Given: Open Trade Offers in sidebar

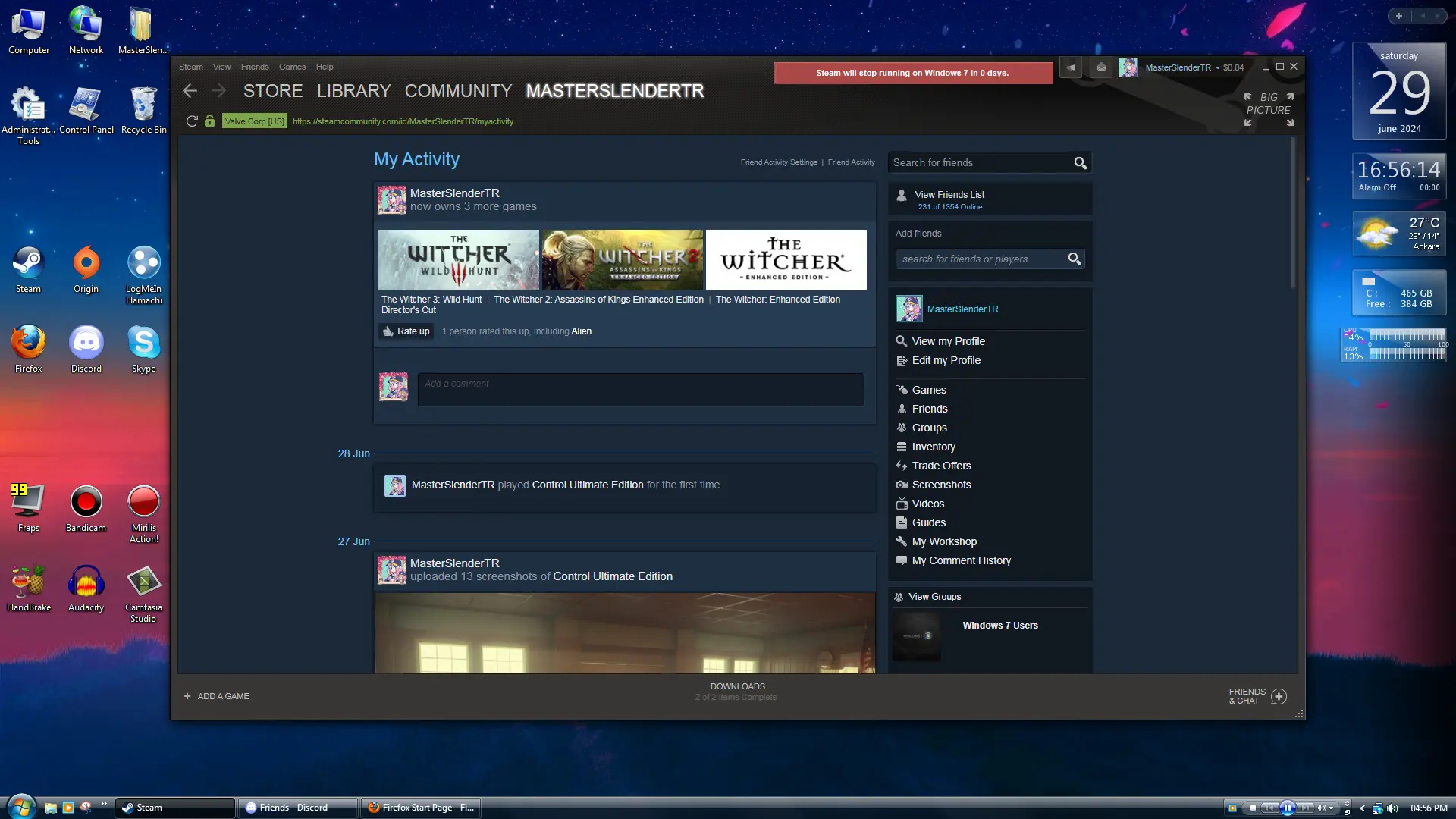Looking at the screenshot, I should point(941,466).
